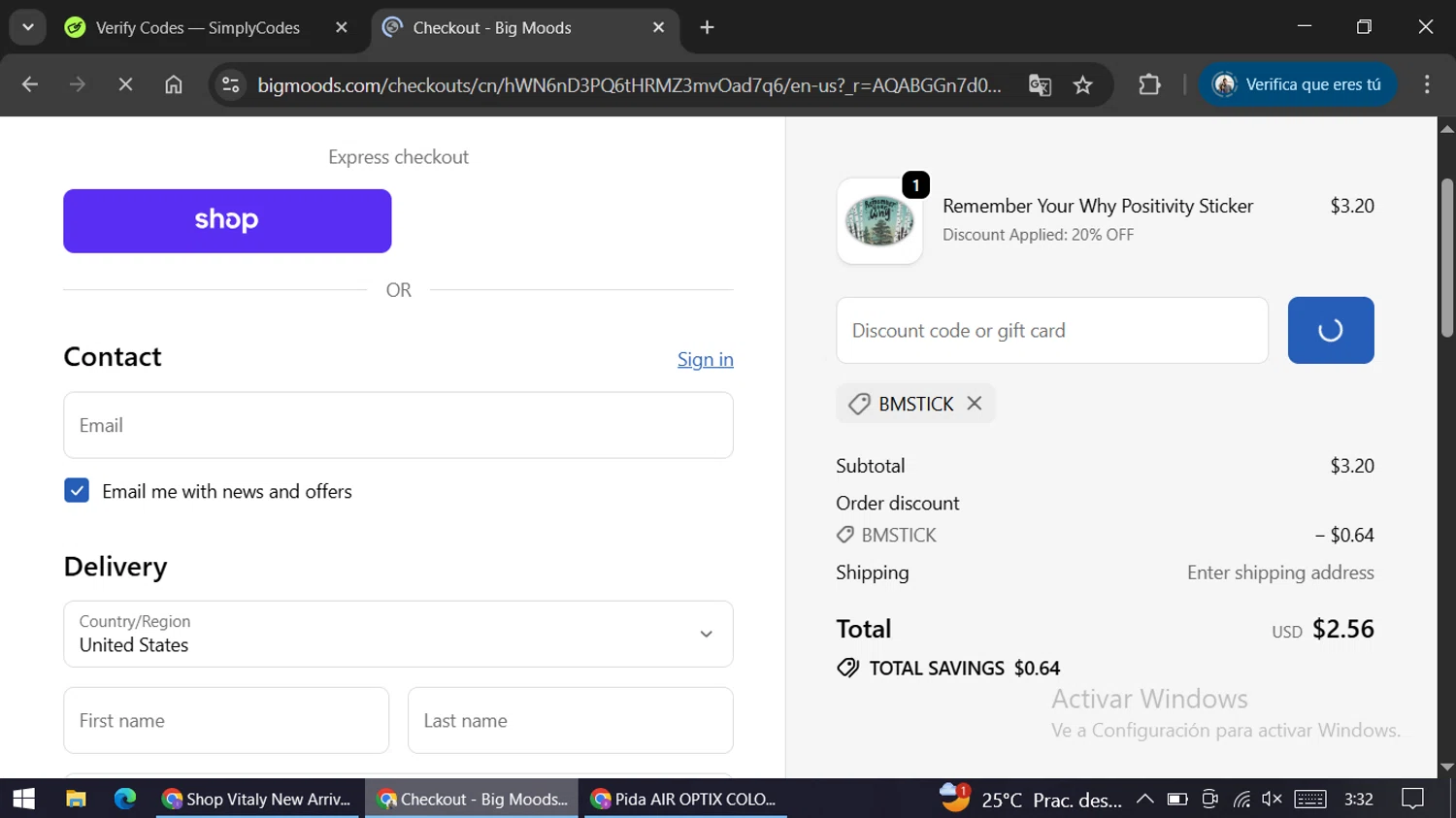
Task: Click Enter shipping address text
Action: click(1280, 573)
